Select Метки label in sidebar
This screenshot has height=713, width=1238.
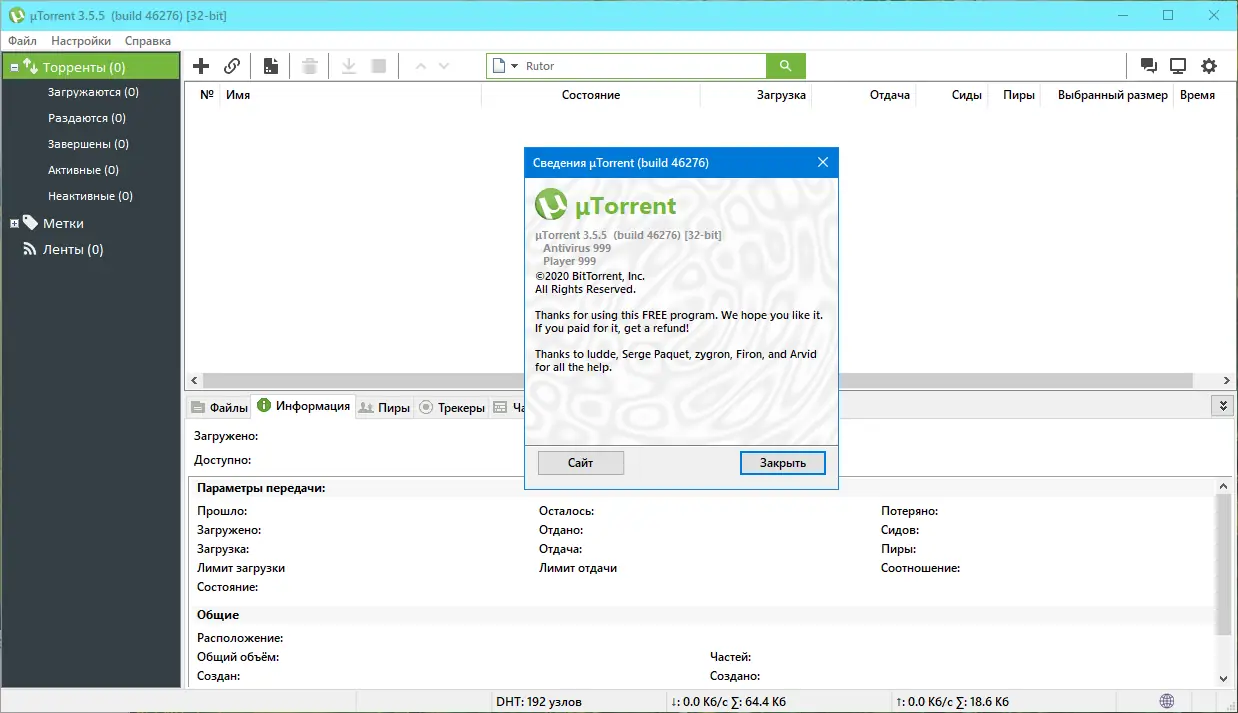click(63, 224)
